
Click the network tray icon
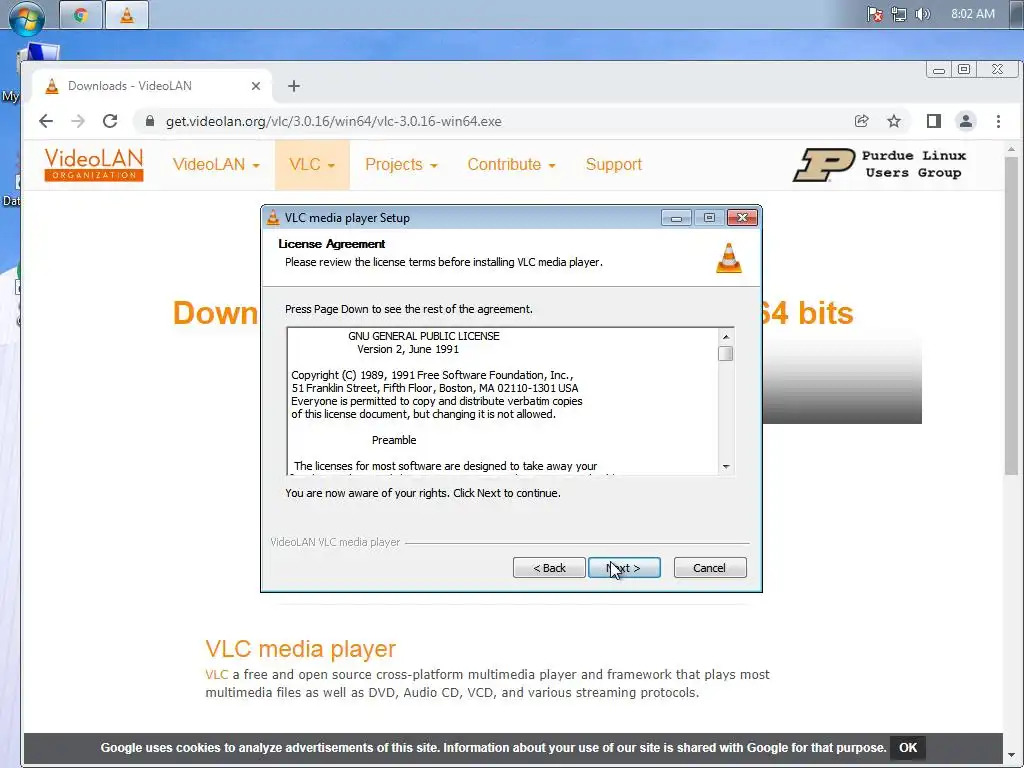[x=899, y=14]
